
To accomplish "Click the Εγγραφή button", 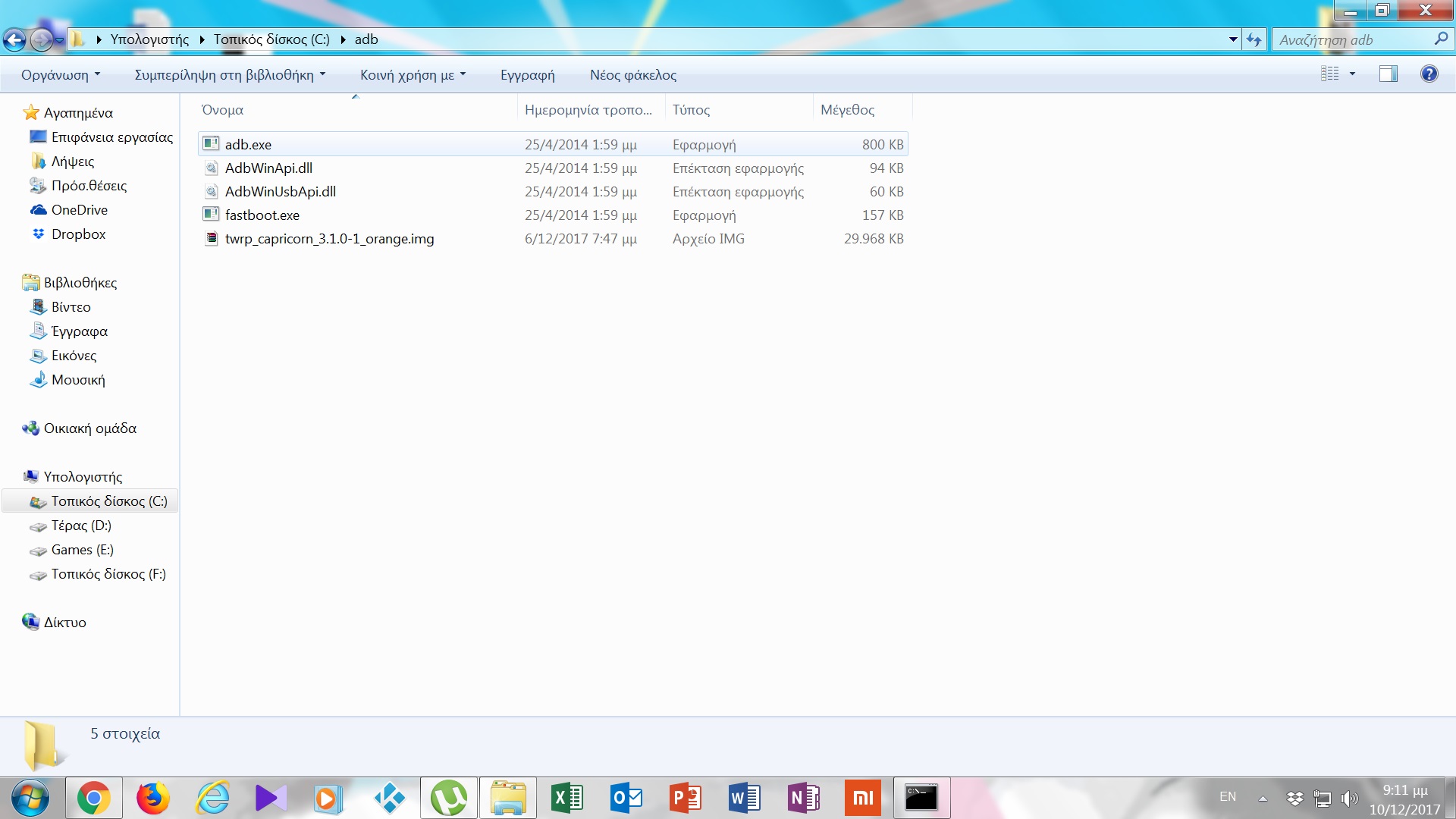I will 527,74.
